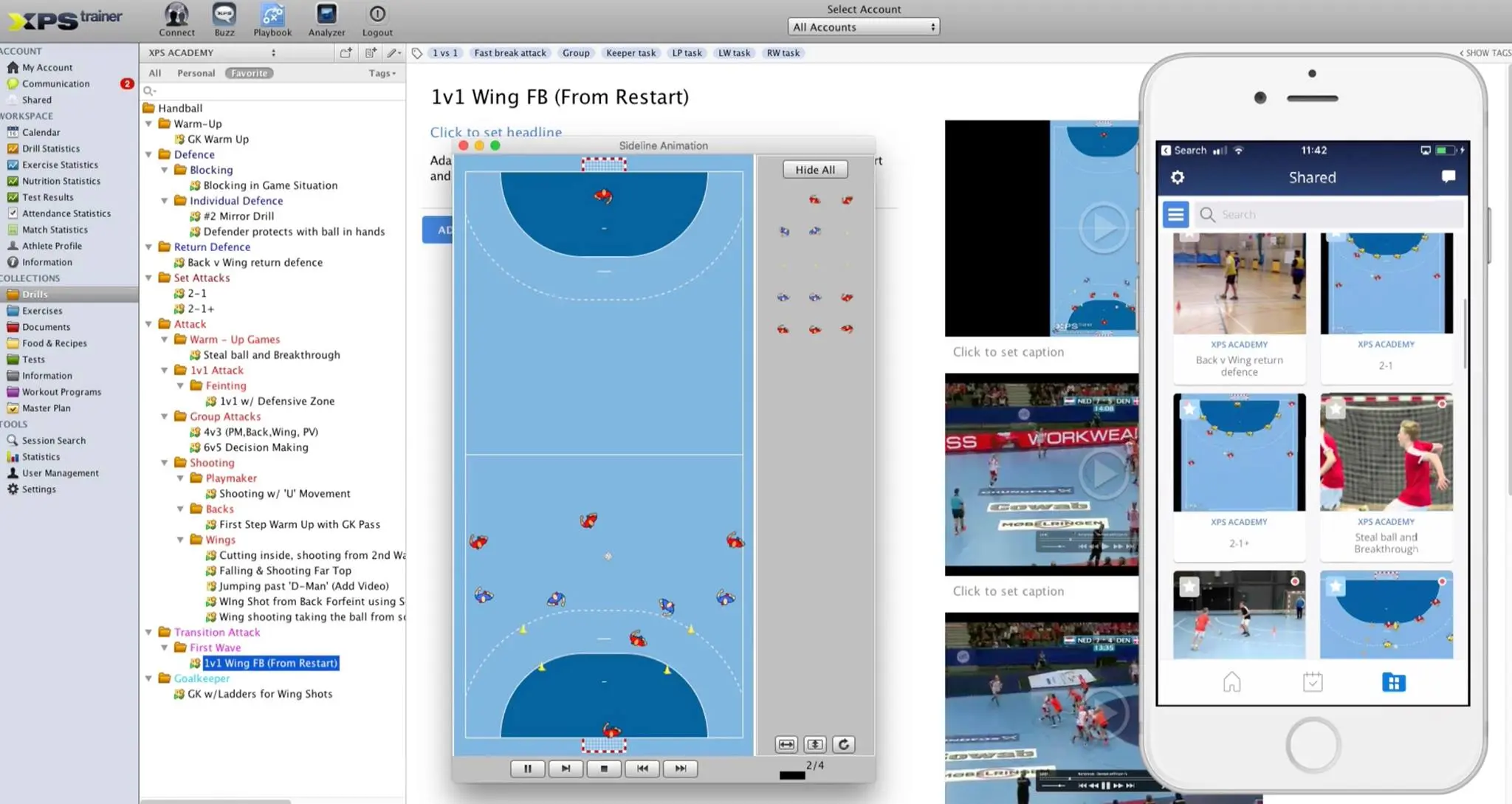Toggle favorite star on Steal ball thumbnail
Screen dimensions: 1512x804
[1335, 409]
